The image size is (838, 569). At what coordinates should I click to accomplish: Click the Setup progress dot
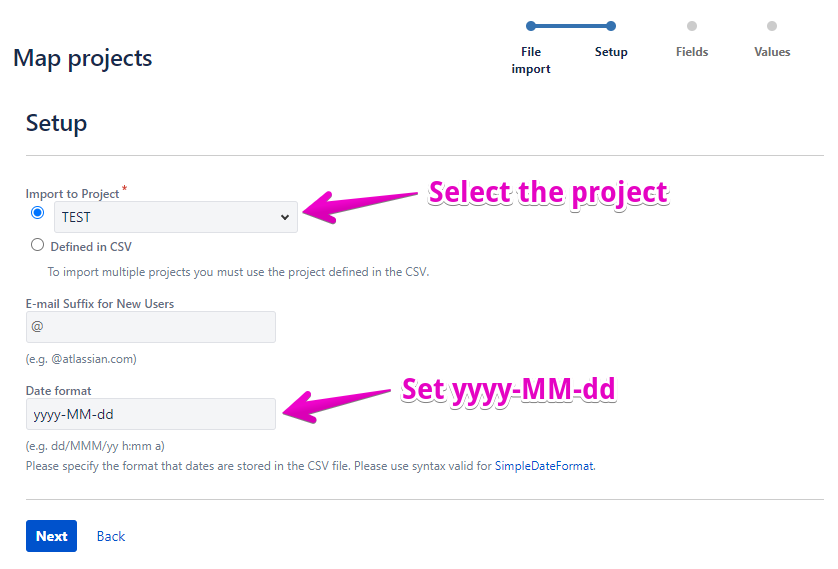[611, 26]
